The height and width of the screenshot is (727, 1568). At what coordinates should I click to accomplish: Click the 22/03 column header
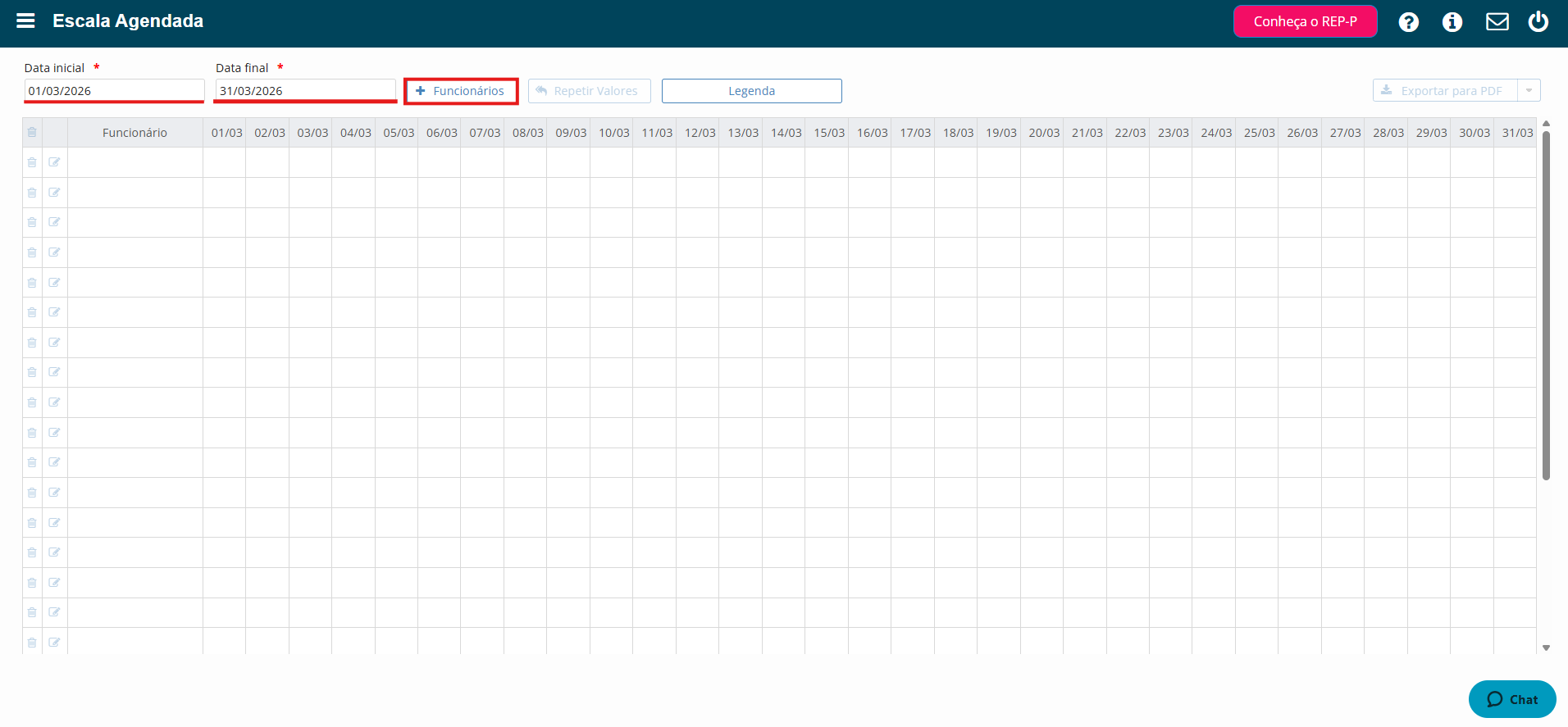tap(1129, 133)
